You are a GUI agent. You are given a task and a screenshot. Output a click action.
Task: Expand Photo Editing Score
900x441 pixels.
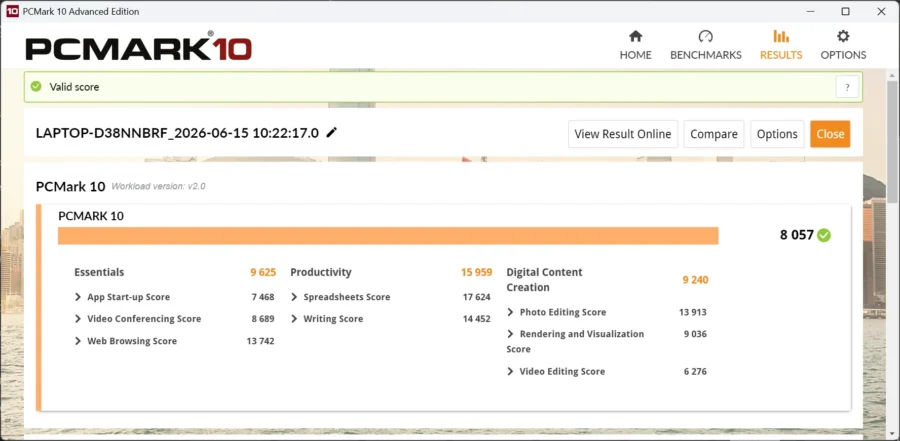510,312
